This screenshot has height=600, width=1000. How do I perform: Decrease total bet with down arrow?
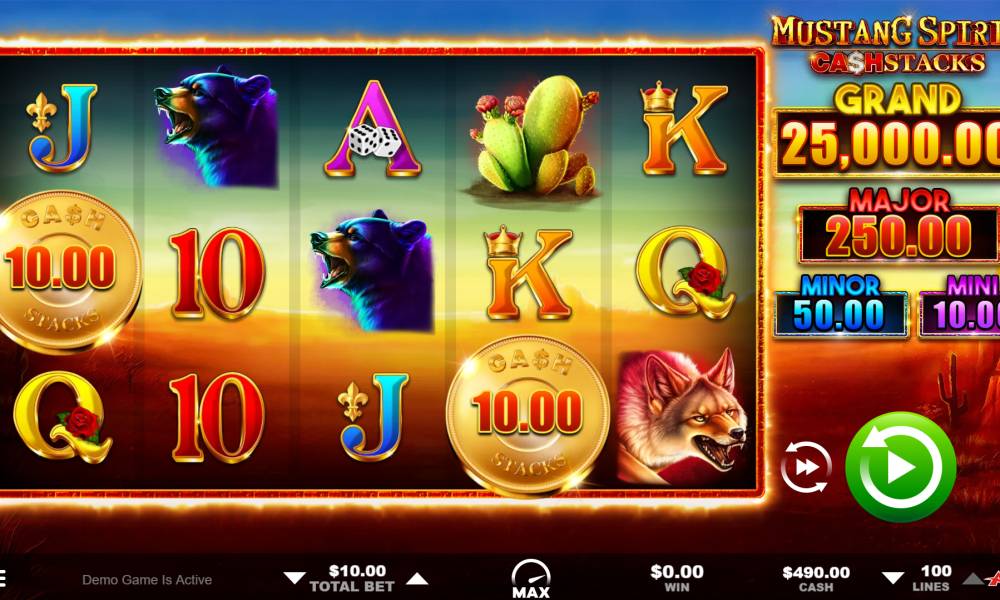(x=294, y=578)
